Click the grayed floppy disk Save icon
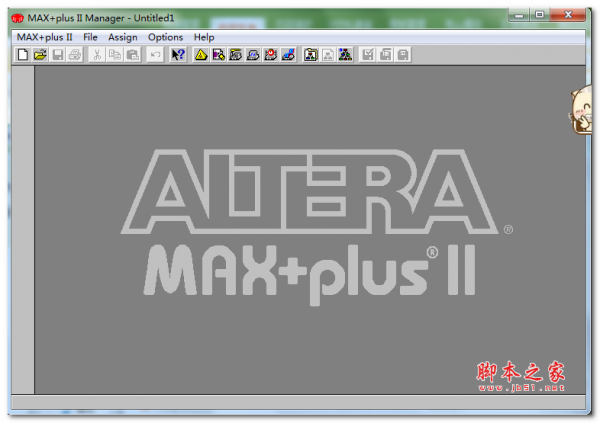600x423 pixels. point(58,55)
